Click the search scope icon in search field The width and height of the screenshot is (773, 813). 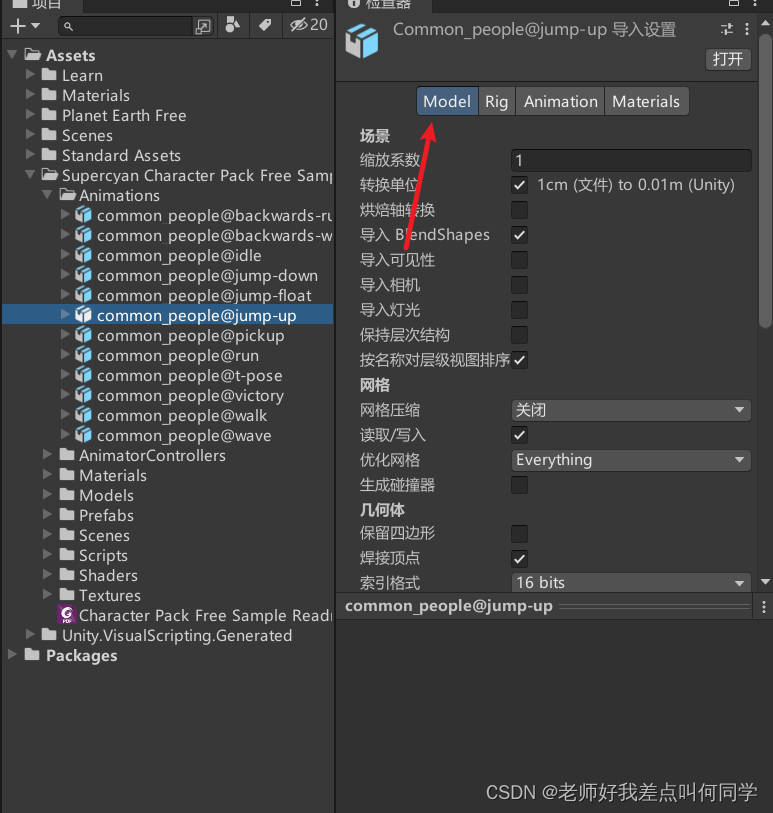tap(203, 26)
